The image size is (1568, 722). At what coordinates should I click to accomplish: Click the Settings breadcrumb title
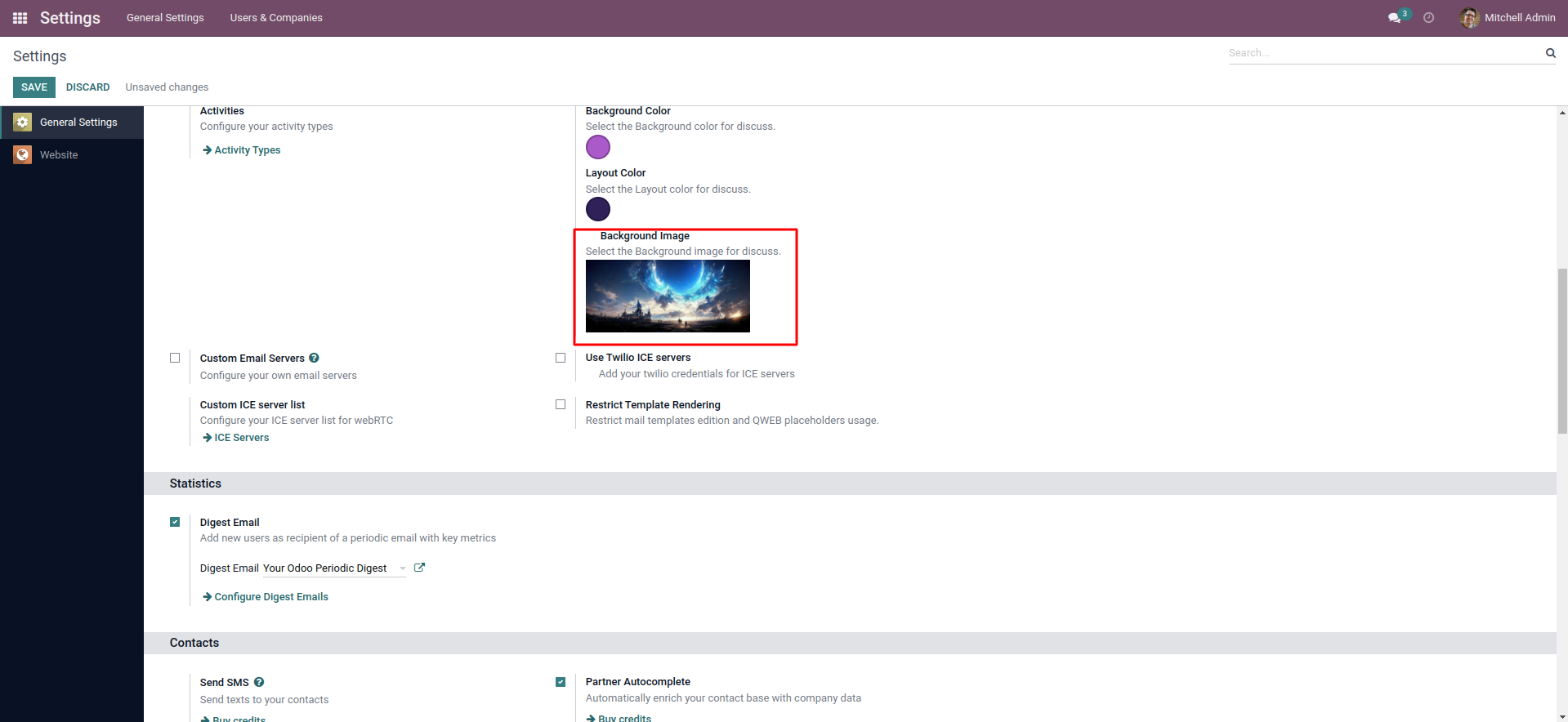click(x=40, y=56)
